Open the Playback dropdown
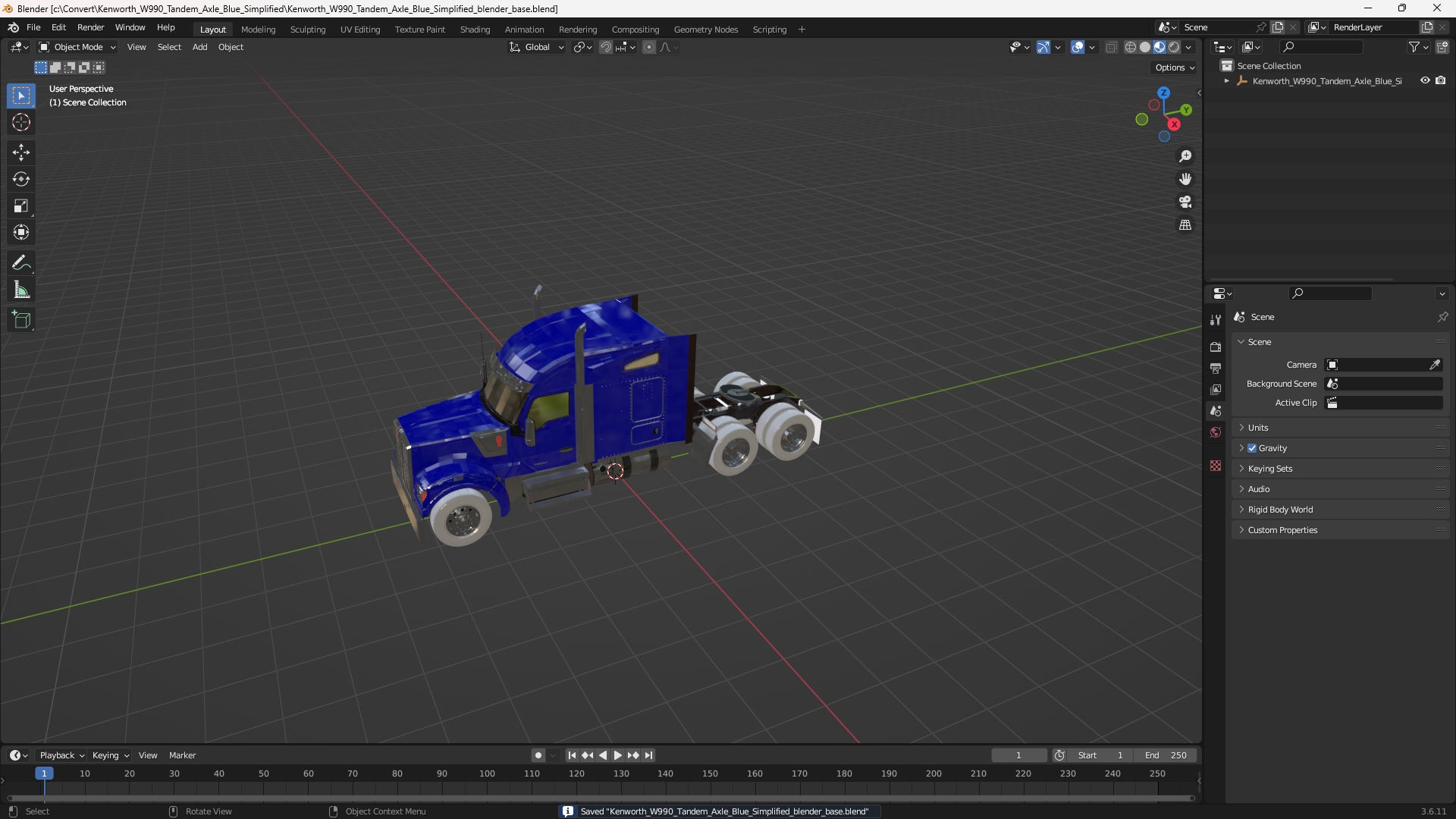1456x819 pixels. [x=61, y=755]
